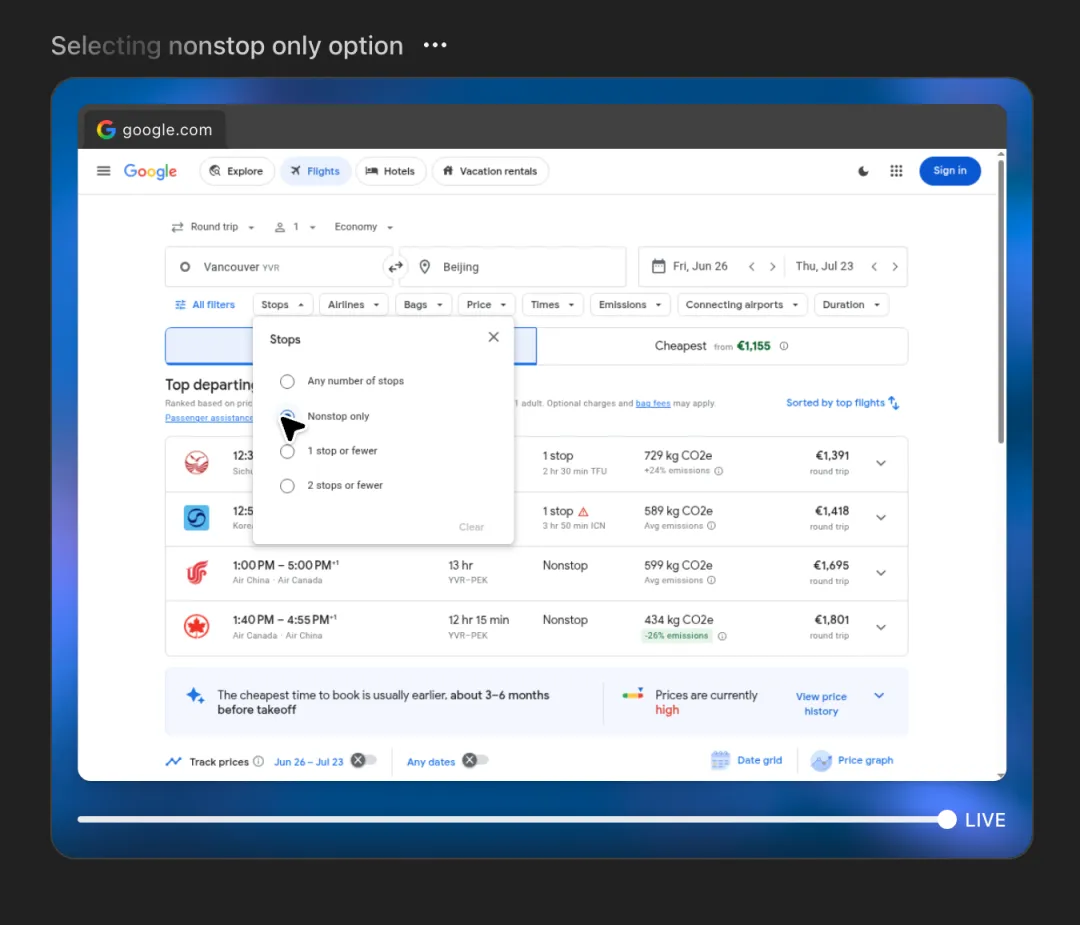
Task: Open the Round trip dropdown
Action: 213,227
